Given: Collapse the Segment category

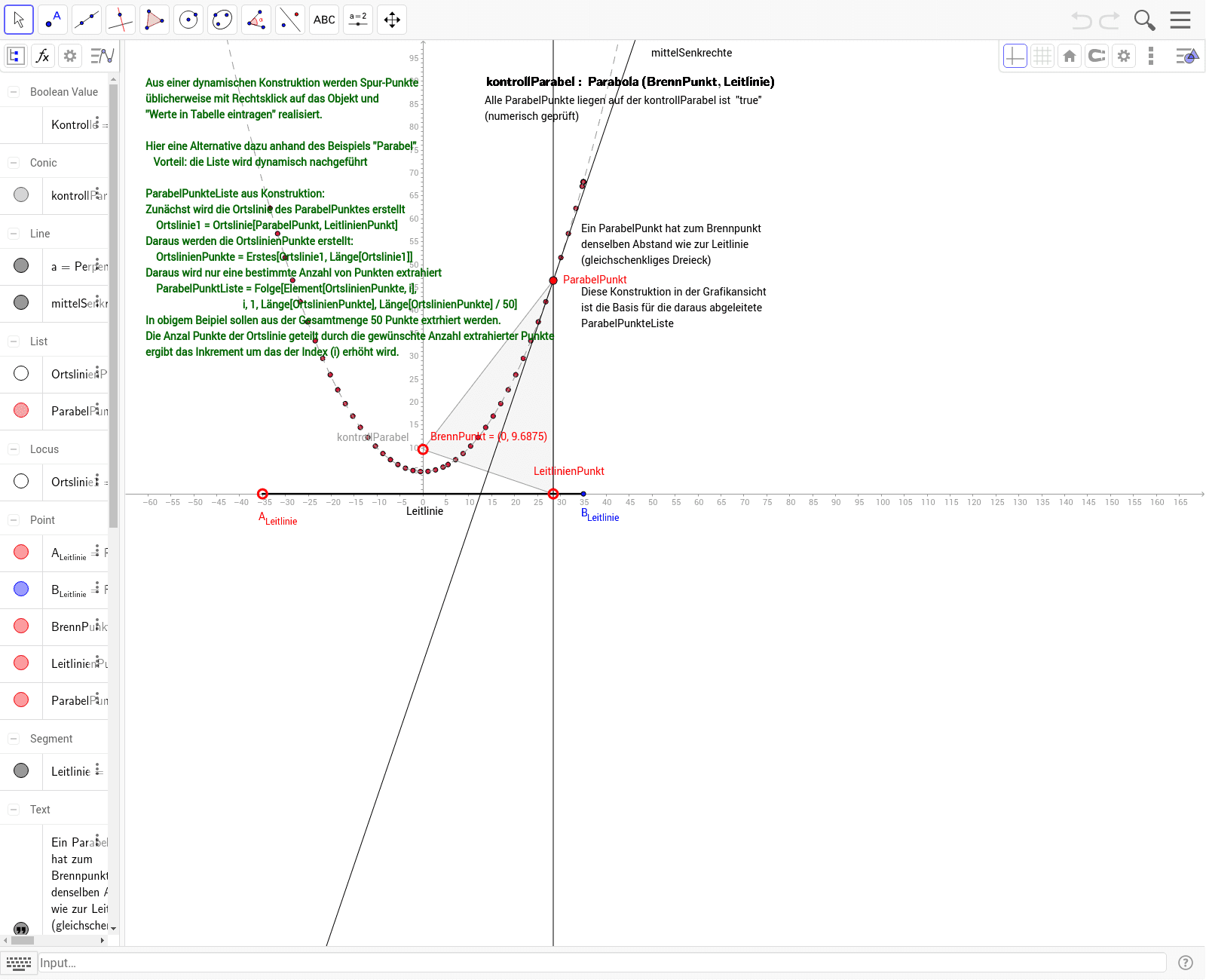Looking at the screenshot, I should (14, 739).
